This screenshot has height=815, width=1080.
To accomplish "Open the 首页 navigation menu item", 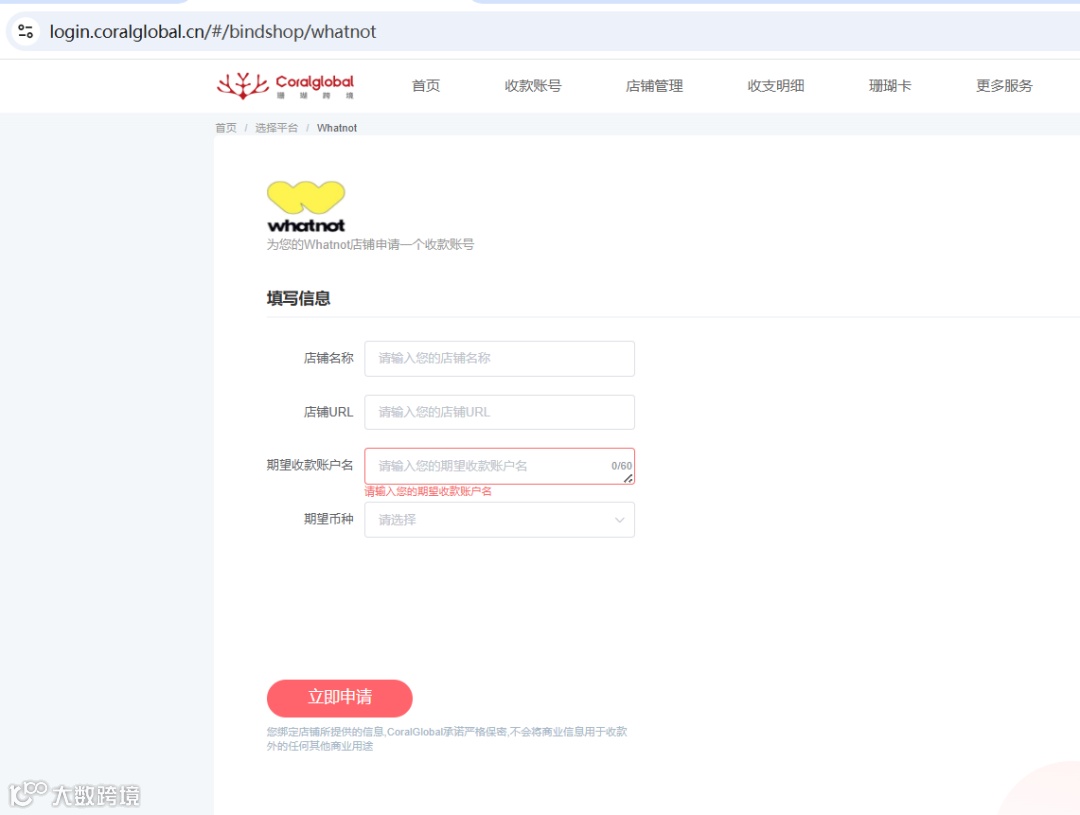I will [426, 86].
